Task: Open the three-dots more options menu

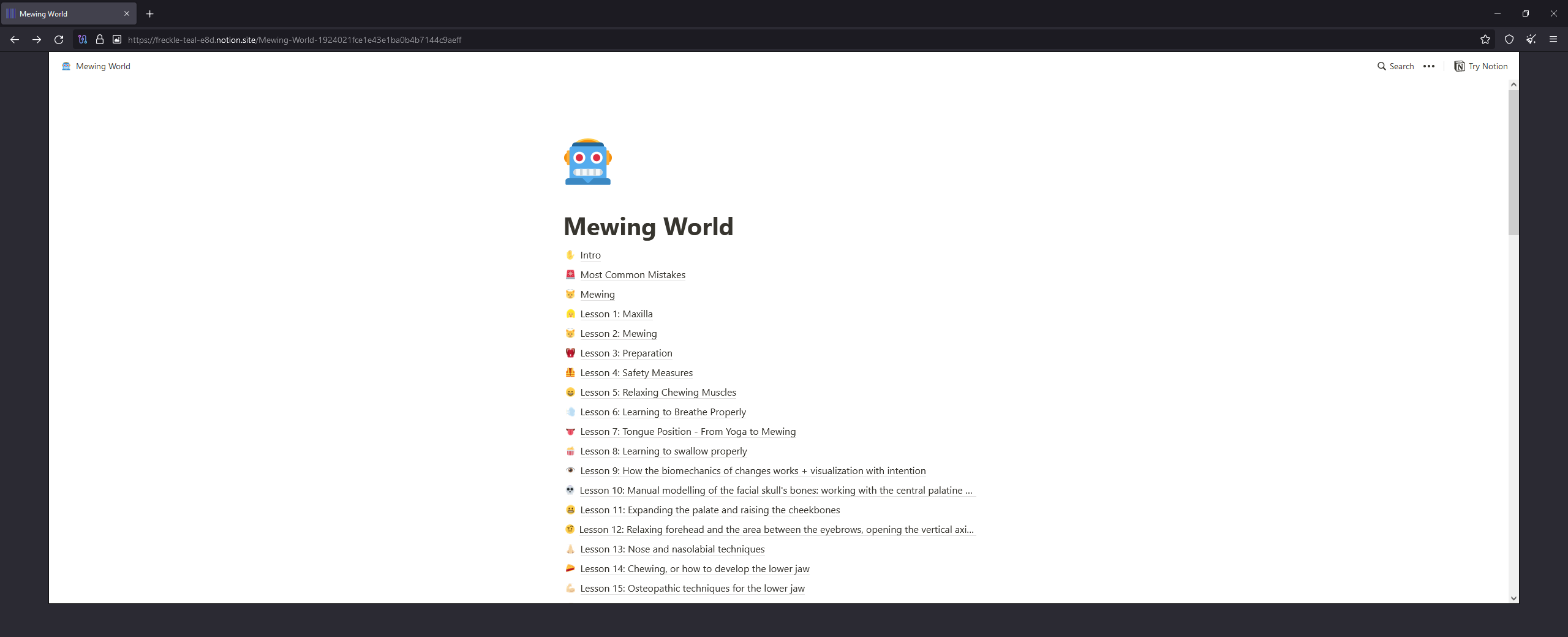Action: [1429, 66]
